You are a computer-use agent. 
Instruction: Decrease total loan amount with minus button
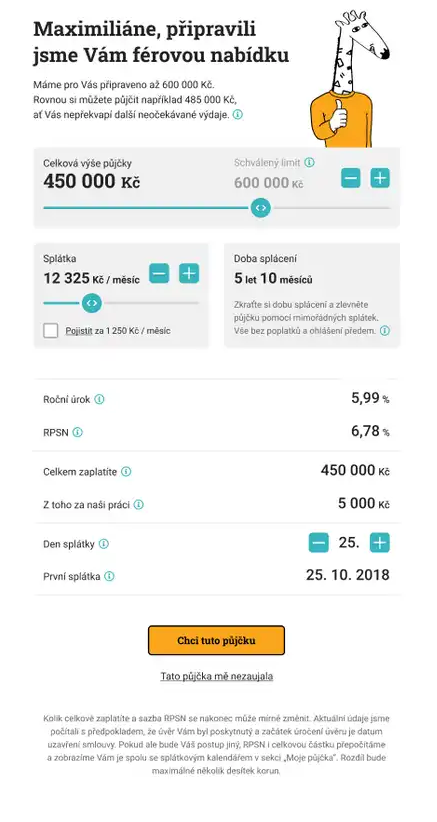pos(351,178)
